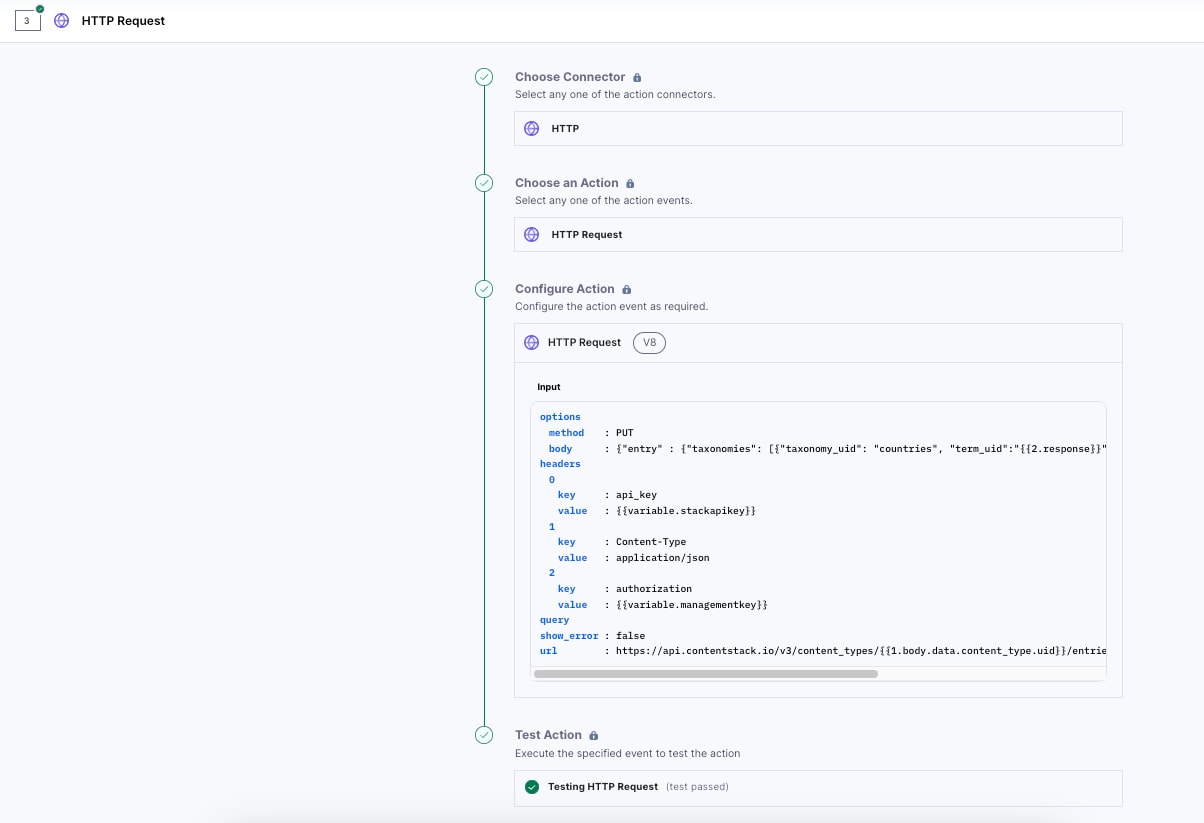The image size is (1204, 823).
Task: Click the lock icon beside Choose an Action
Action: [x=630, y=184]
